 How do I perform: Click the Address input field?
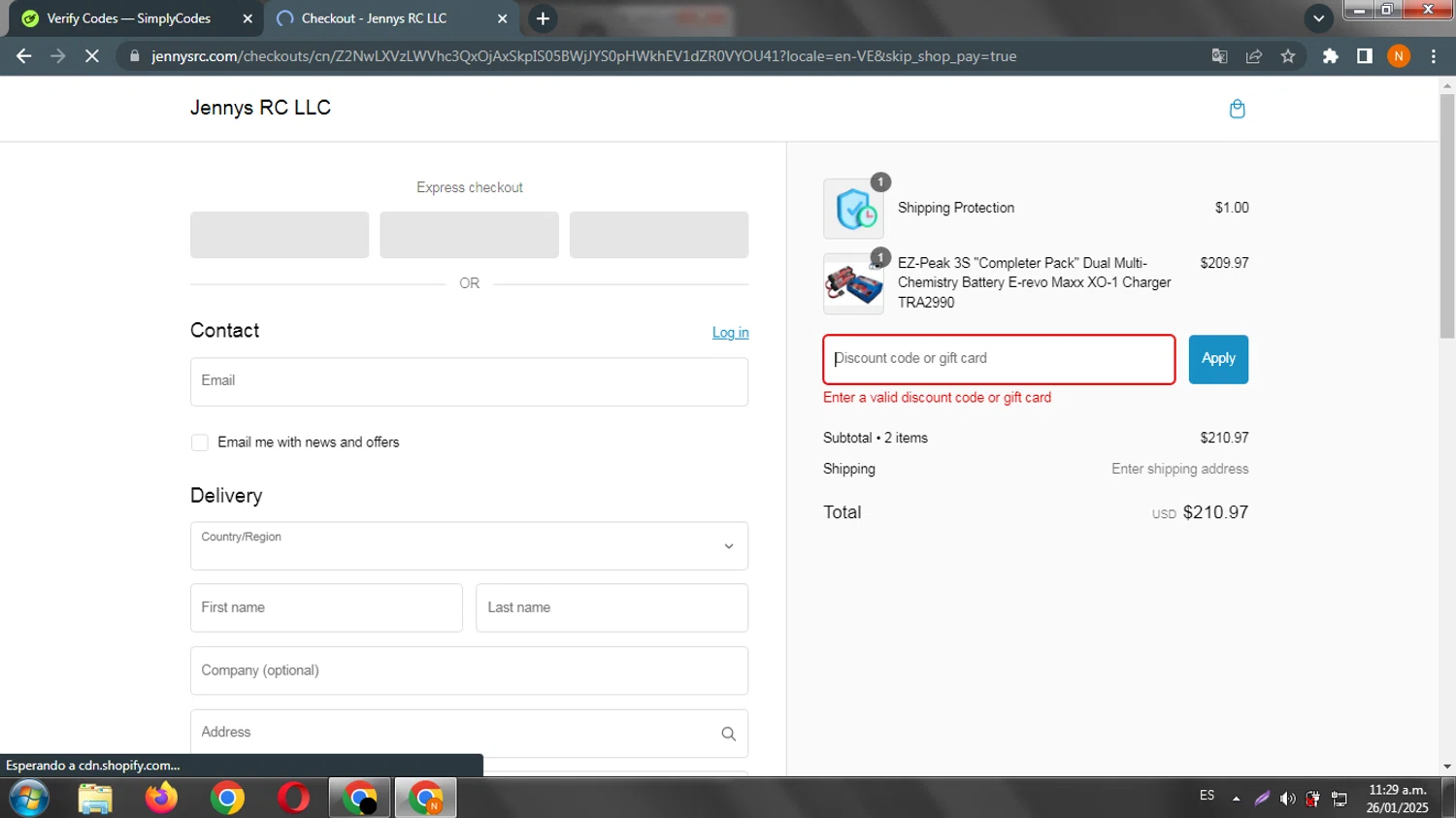click(x=469, y=734)
